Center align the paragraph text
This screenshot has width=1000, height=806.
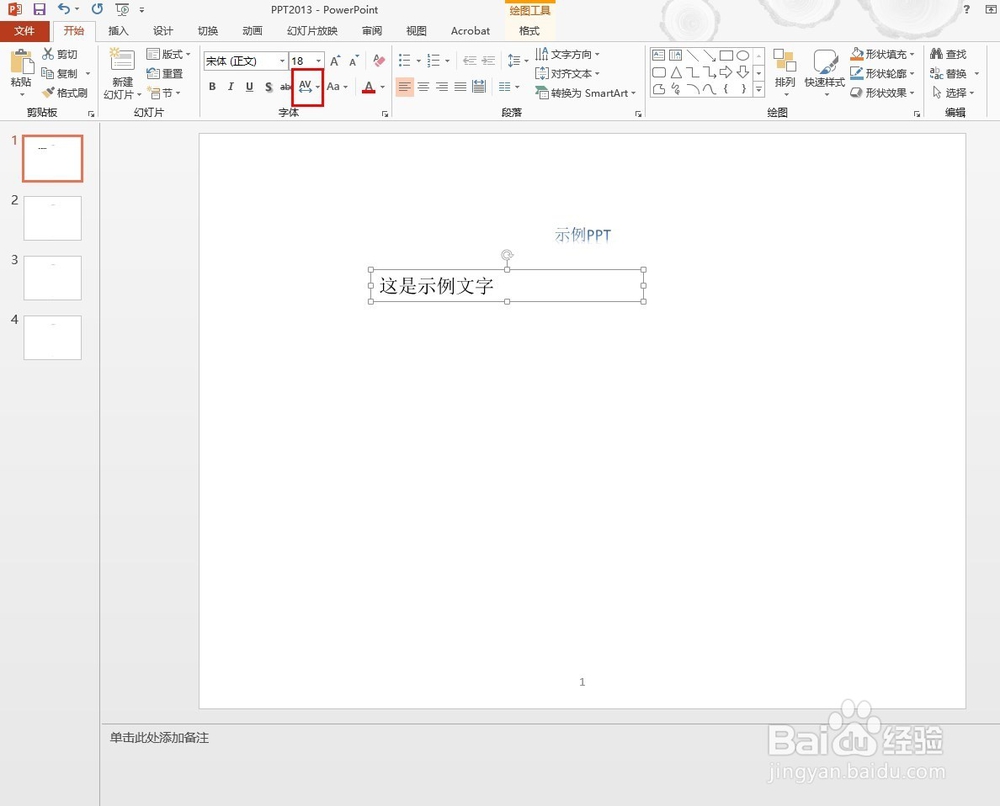[x=421, y=87]
